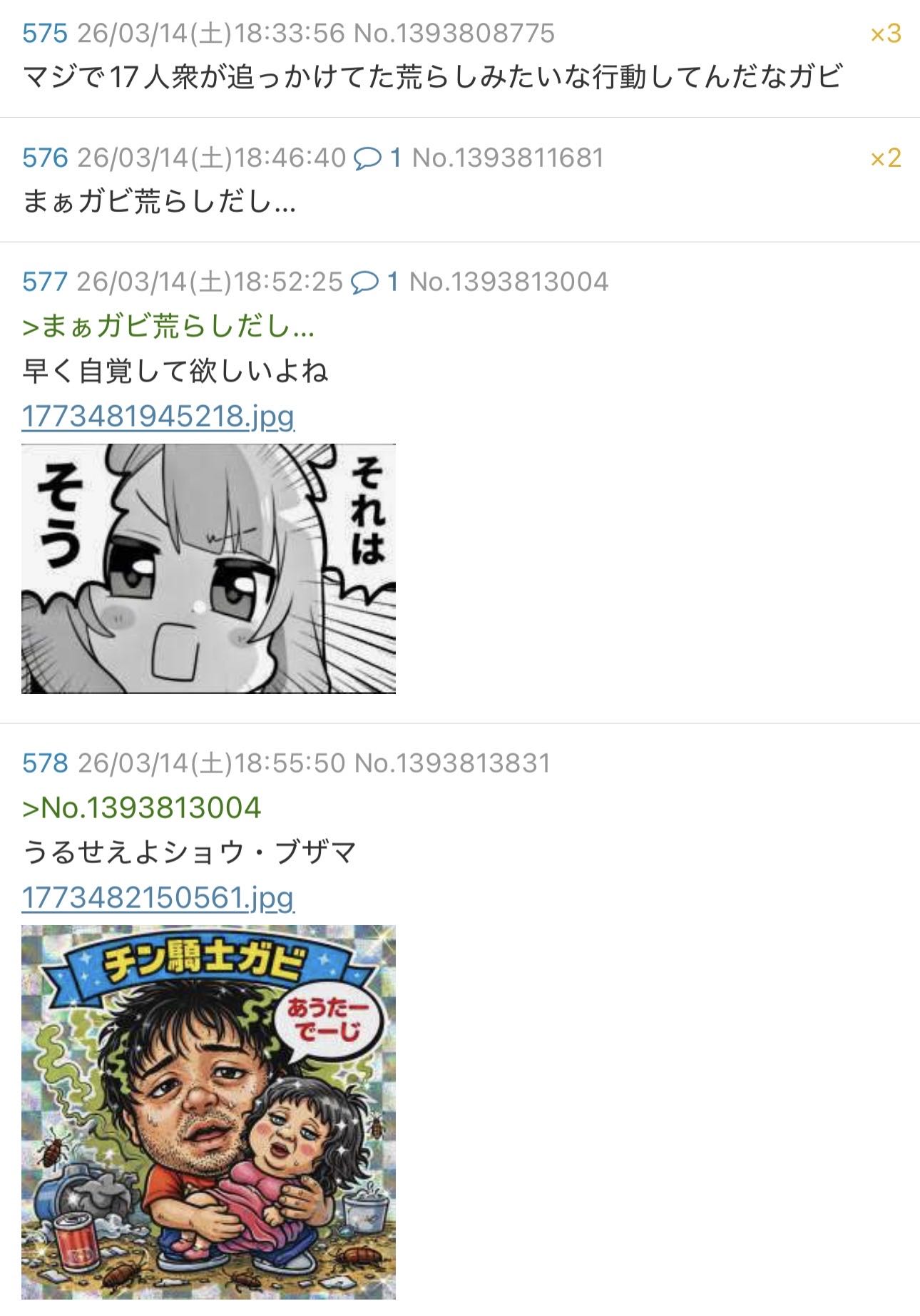Select No.1393813831 on post 578
The height and width of the screenshot is (1316, 920).
pos(453,763)
